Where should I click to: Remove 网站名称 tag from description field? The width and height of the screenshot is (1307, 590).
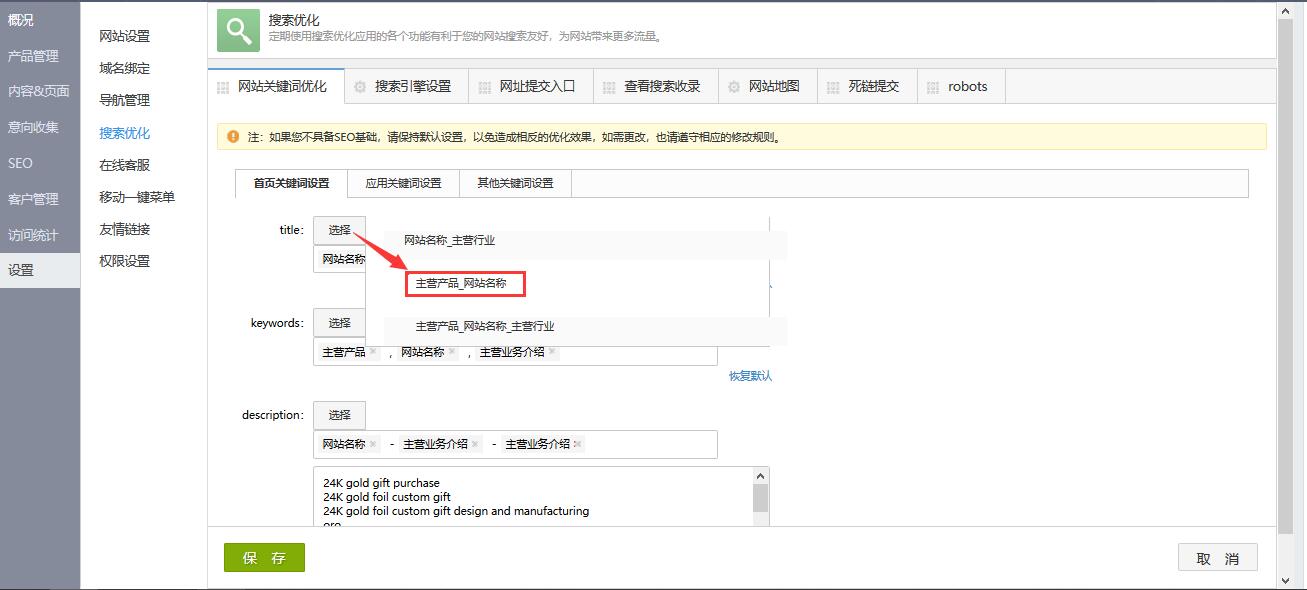coord(373,444)
